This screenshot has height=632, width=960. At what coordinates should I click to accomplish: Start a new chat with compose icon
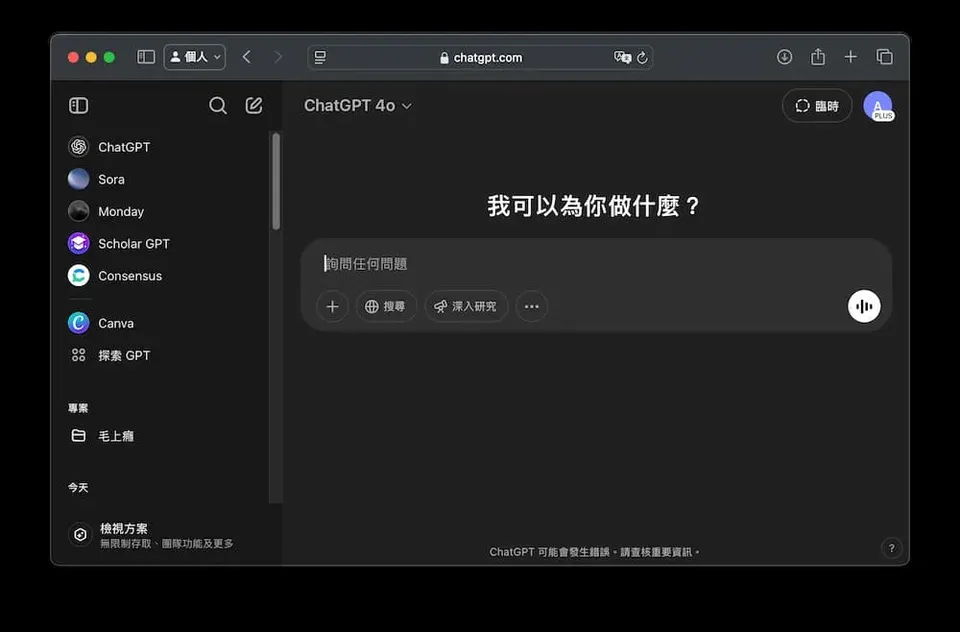pos(254,105)
